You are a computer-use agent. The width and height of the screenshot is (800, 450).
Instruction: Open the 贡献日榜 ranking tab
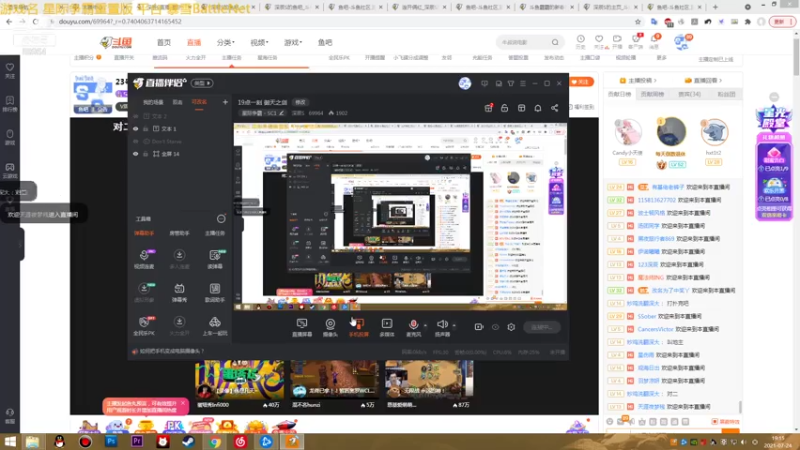pos(620,94)
